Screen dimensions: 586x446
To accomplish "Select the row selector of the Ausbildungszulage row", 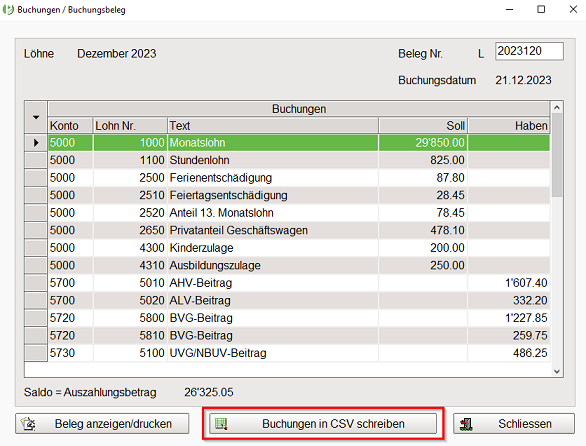I will pyautogui.click(x=36, y=265).
